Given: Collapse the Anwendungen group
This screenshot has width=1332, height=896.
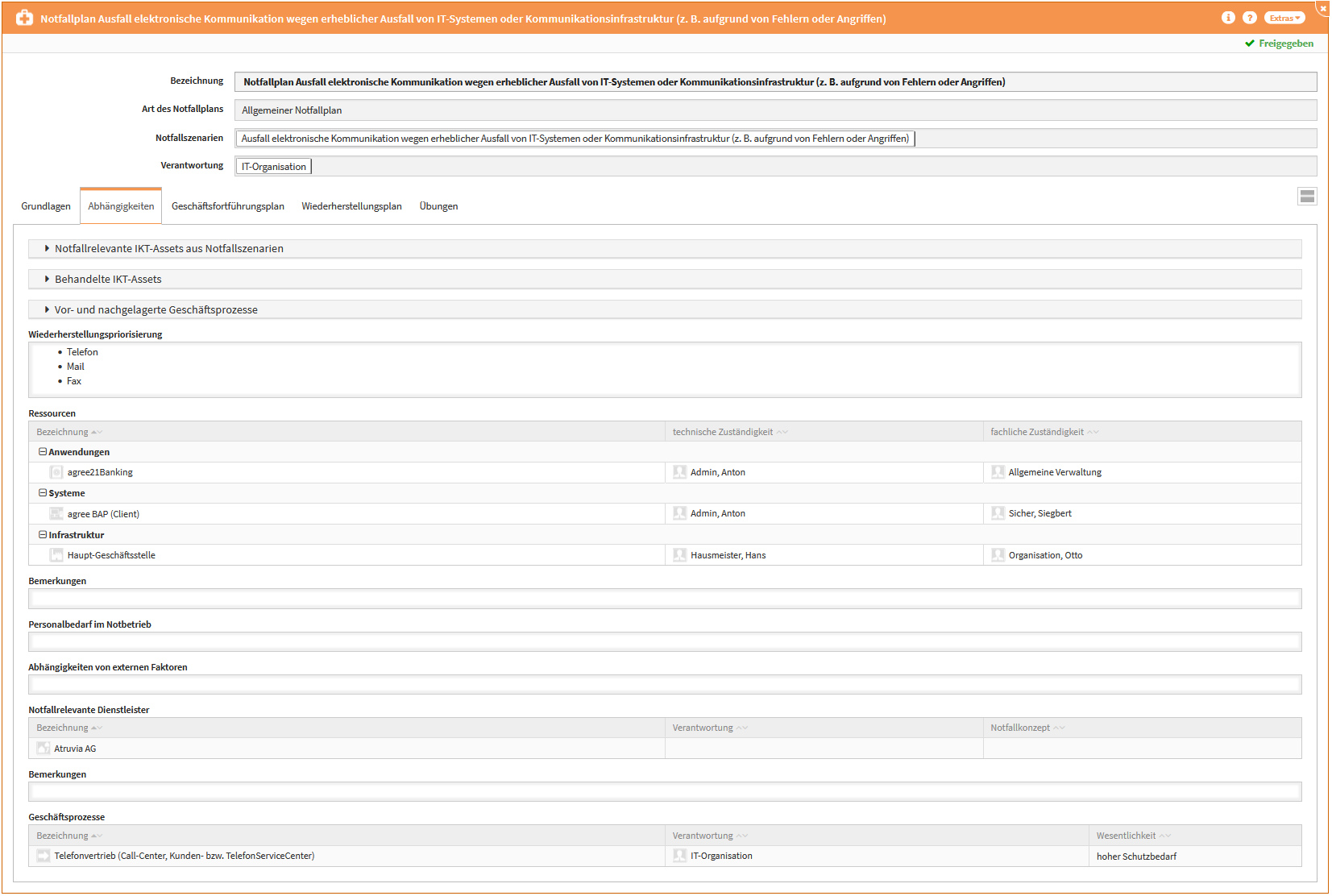Looking at the screenshot, I should click(x=43, y=452).
